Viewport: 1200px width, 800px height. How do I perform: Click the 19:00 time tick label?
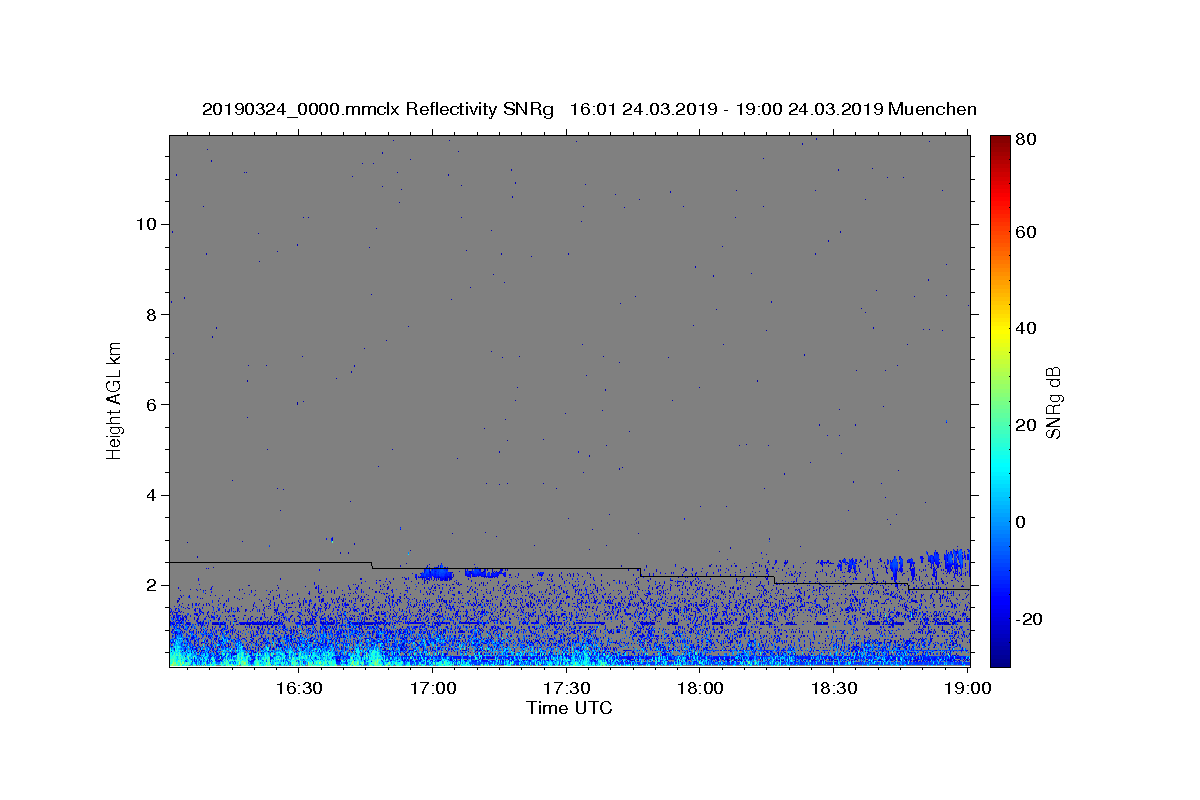point(968,688)
